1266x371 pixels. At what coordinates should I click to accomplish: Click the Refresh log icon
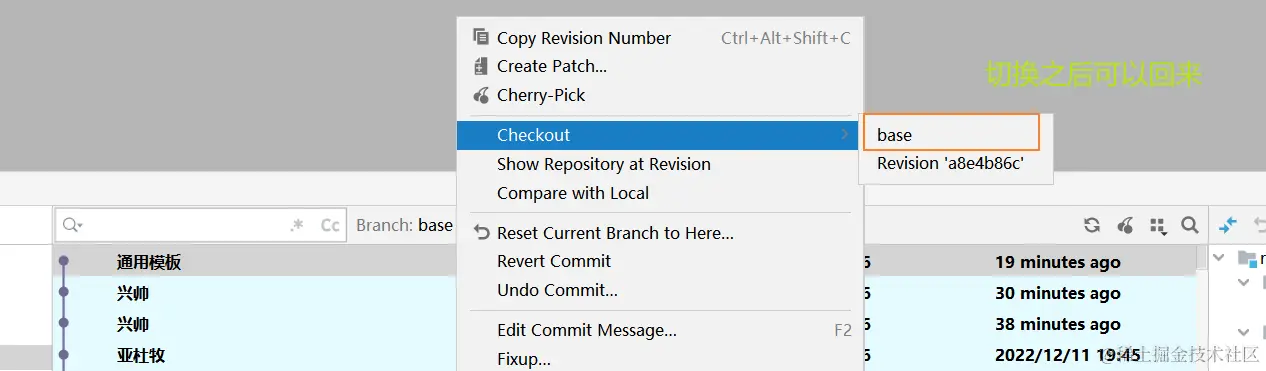pyautogui.click(x=1092, y=225)
